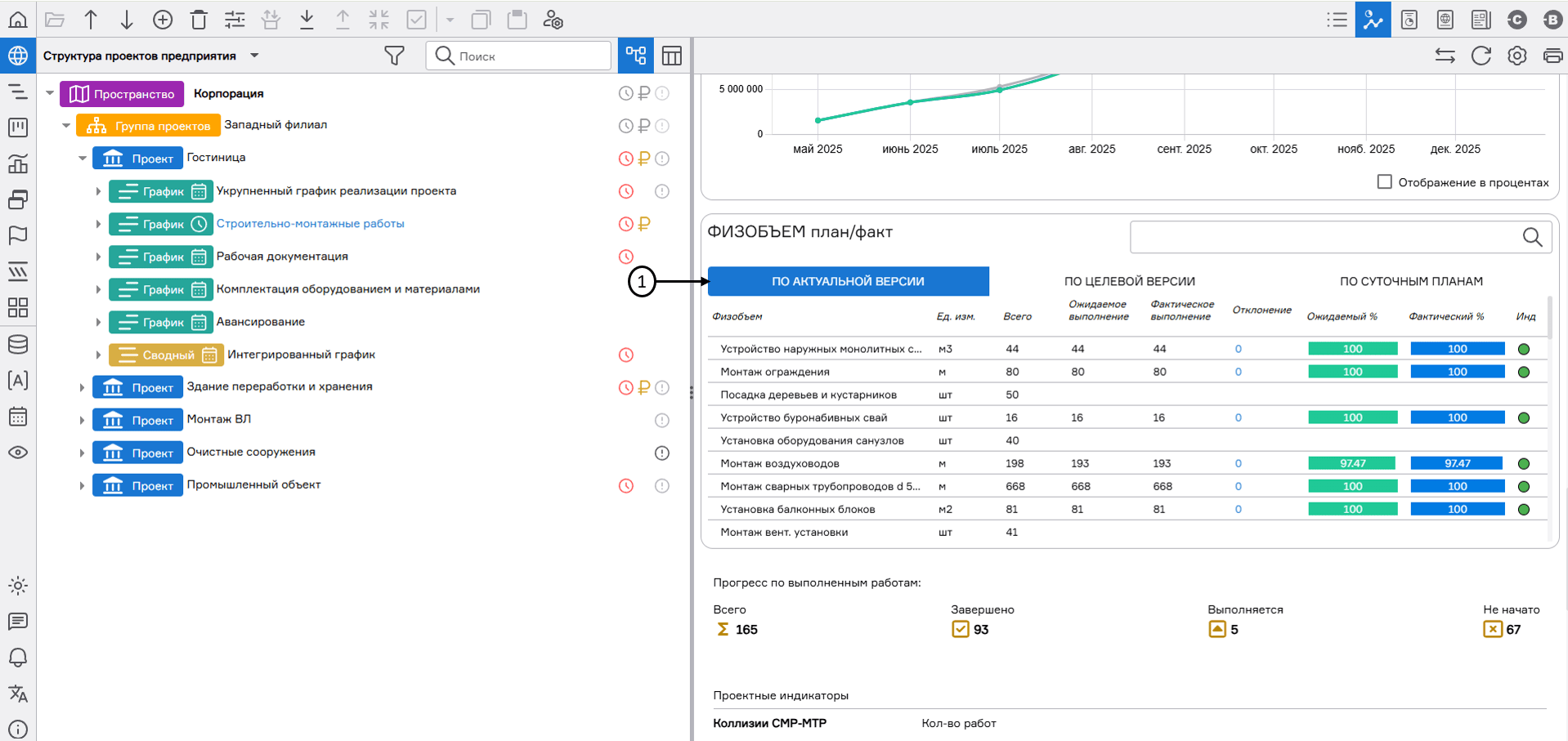
Task: Switch to table view icon
Action: pyautogui.click(x=671, y=56)
